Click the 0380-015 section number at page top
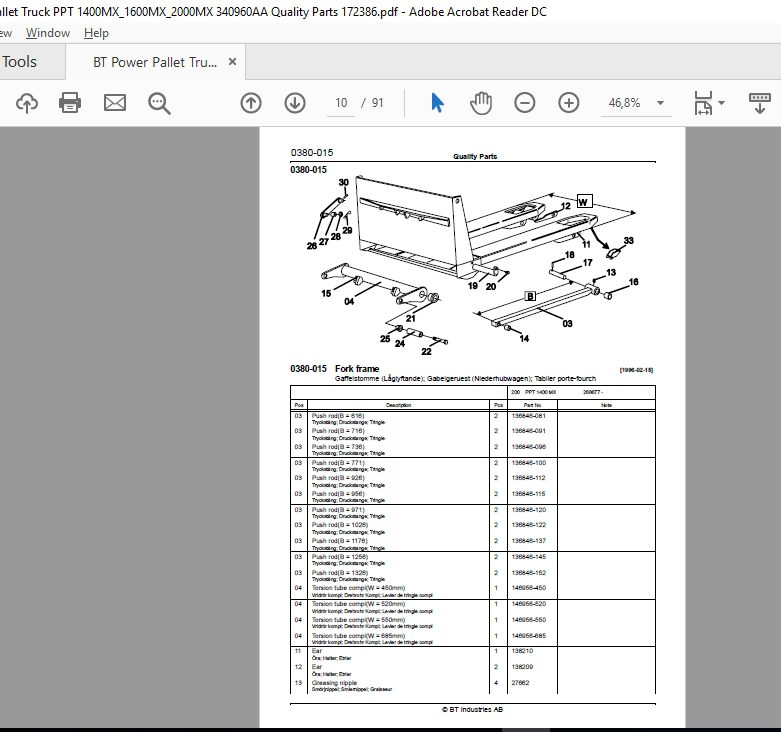 click(x=312, y=152)
